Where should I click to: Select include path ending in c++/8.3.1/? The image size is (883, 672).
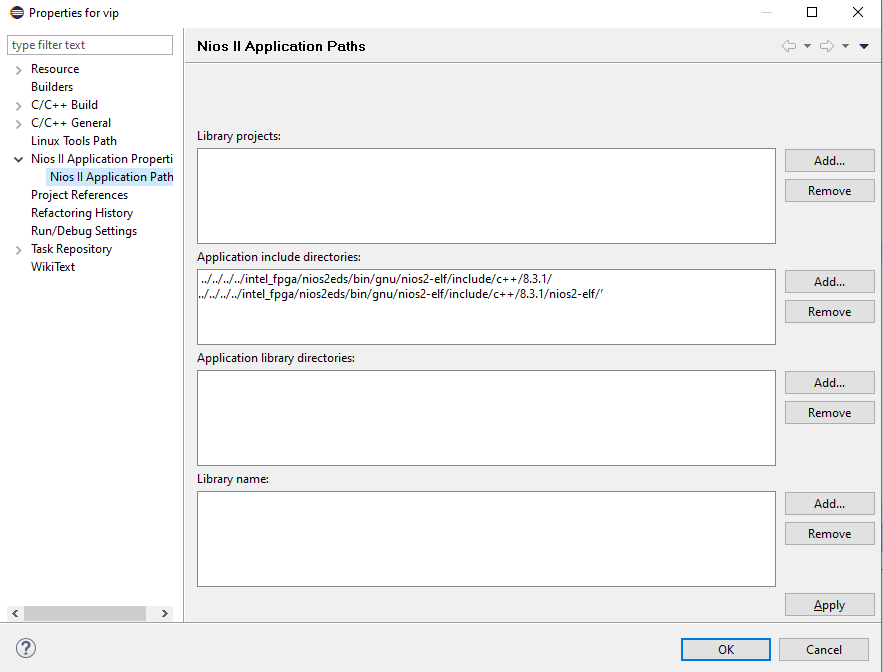coord(376,279)
